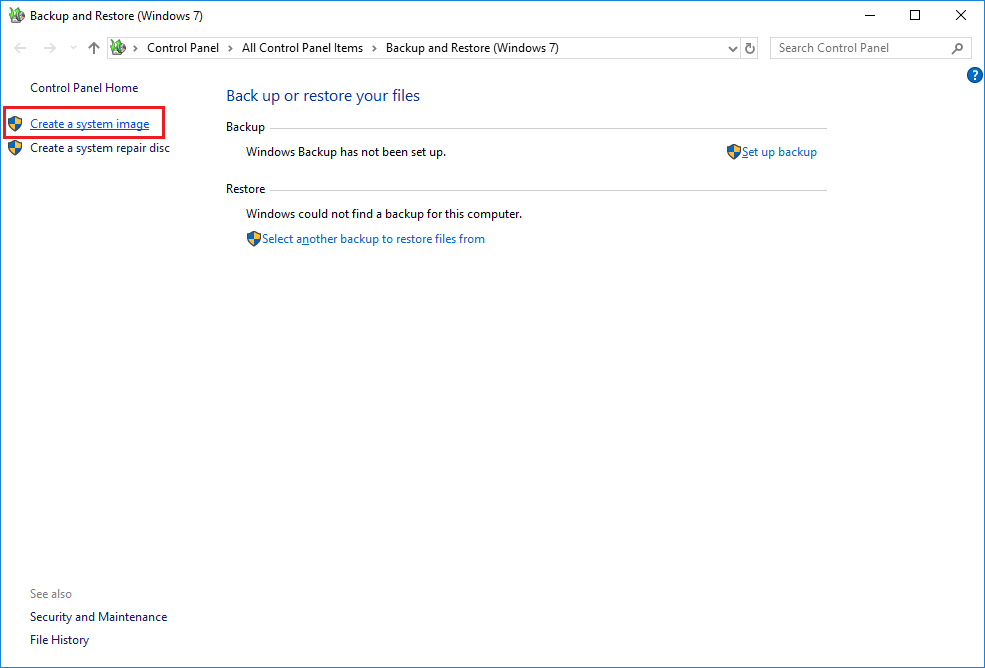The height and width of the screenshot is (668, 985).
Task: Maximize the Backup and Restore window
Action: [915, 15]
